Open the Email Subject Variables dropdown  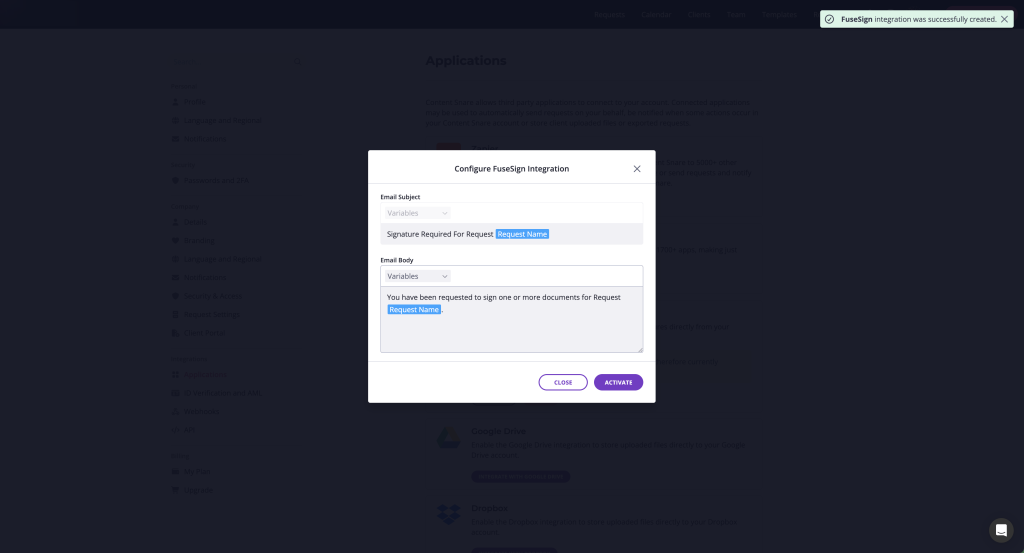click(x=417, y=213)
